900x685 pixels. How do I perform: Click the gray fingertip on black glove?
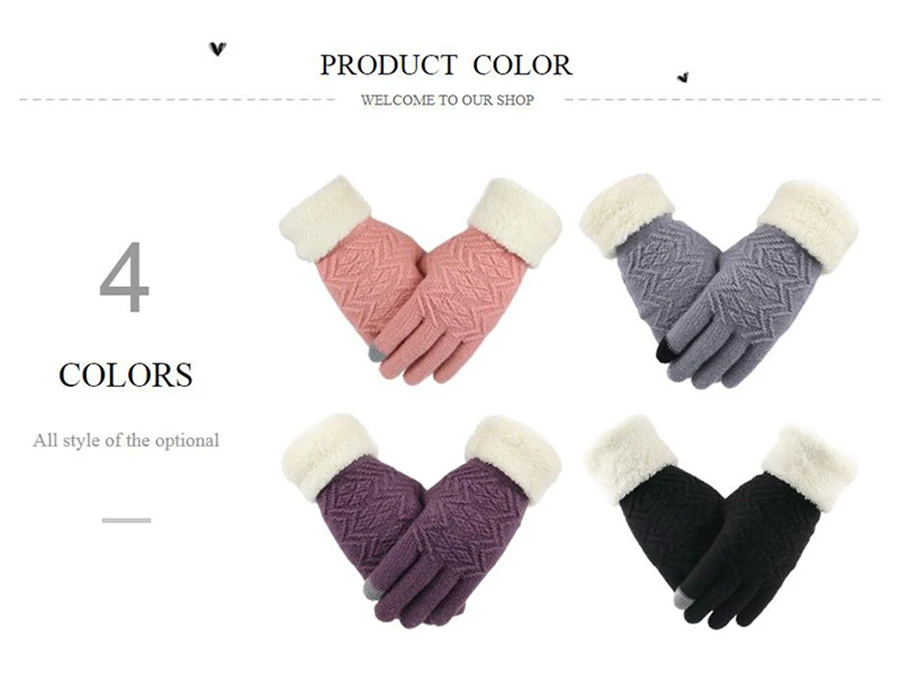point(681,601)
